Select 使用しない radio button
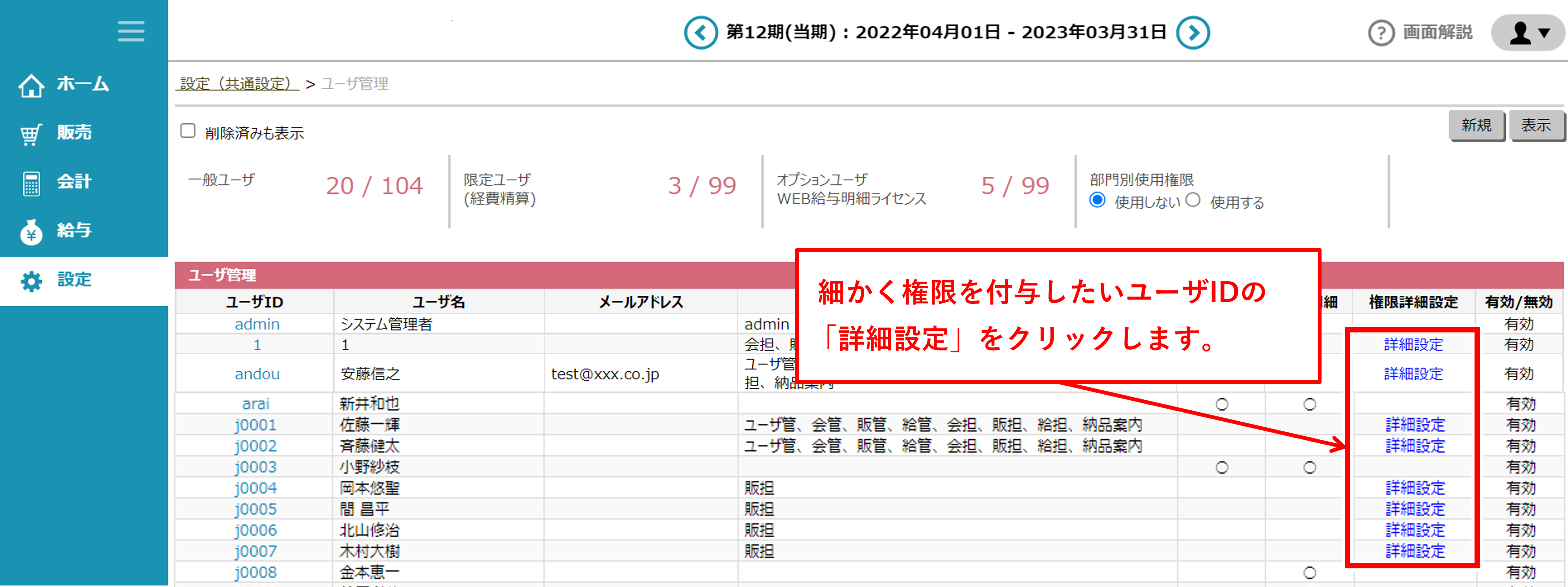This screenshot has width=1568, height=587. pos(1098,200)
